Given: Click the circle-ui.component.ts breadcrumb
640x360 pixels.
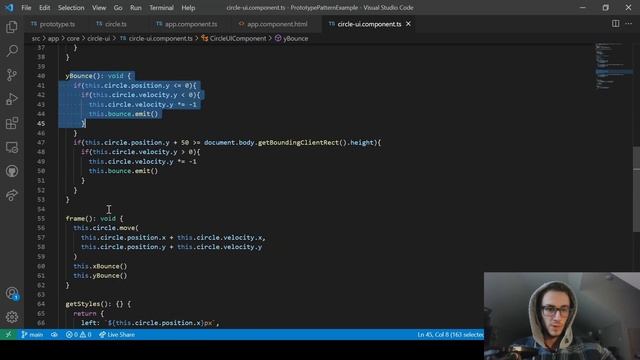Looking at the screenshot, I should pyautogui.click(x=156, y=38).
